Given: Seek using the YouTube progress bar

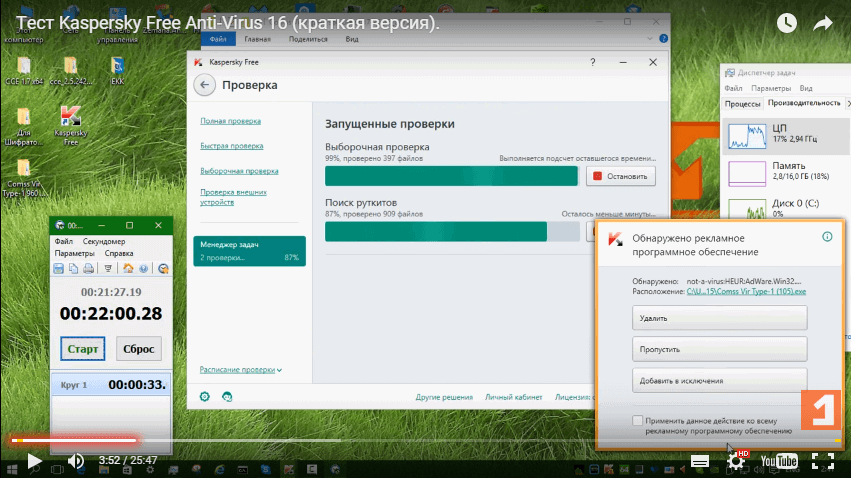Looking at the screenshot, I should point(426,441).
